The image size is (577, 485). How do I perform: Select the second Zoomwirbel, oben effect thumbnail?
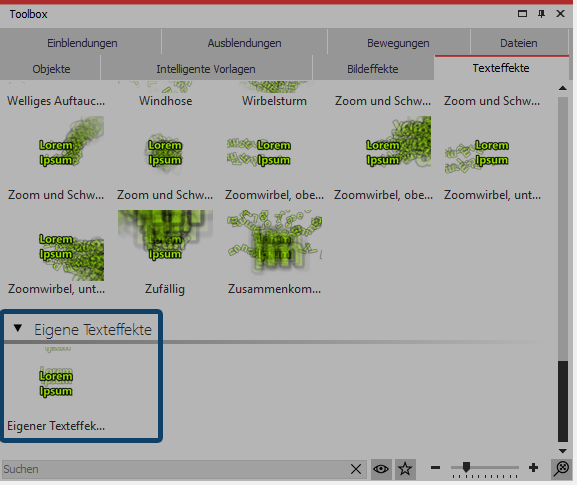(x=383, y=151)
